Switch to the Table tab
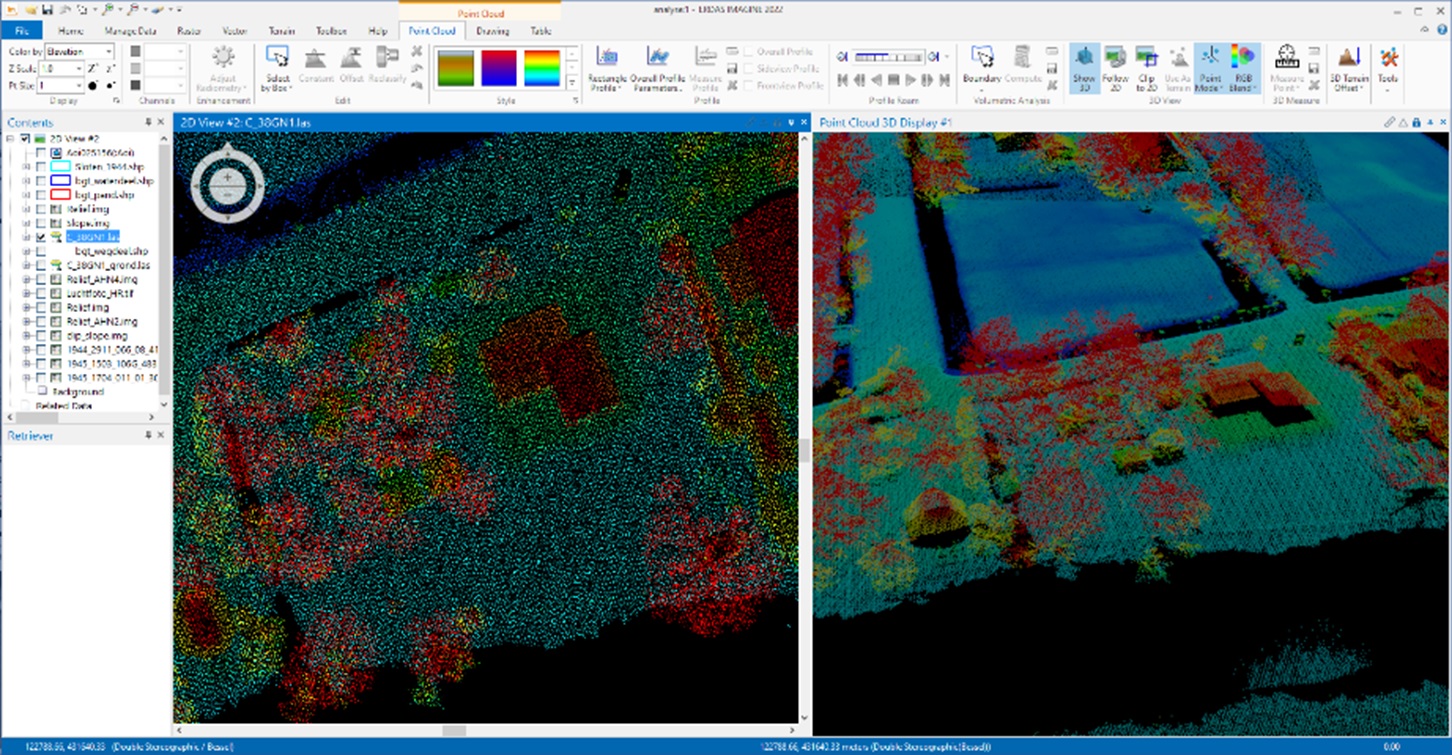Image resolution: width=1452 pixels, height=755 pixels. click(540, 31)
